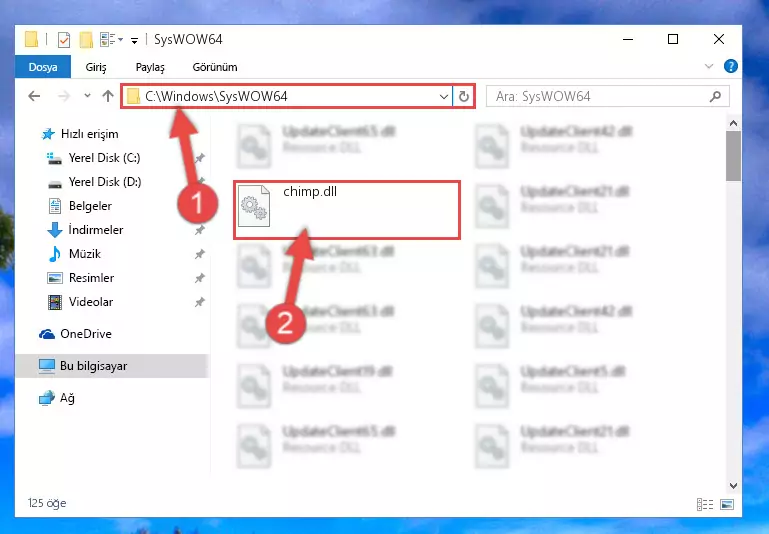Open İndirmeler in the sidebar
This screenshot has height=534, width=769.
click(x=96, y=229)
